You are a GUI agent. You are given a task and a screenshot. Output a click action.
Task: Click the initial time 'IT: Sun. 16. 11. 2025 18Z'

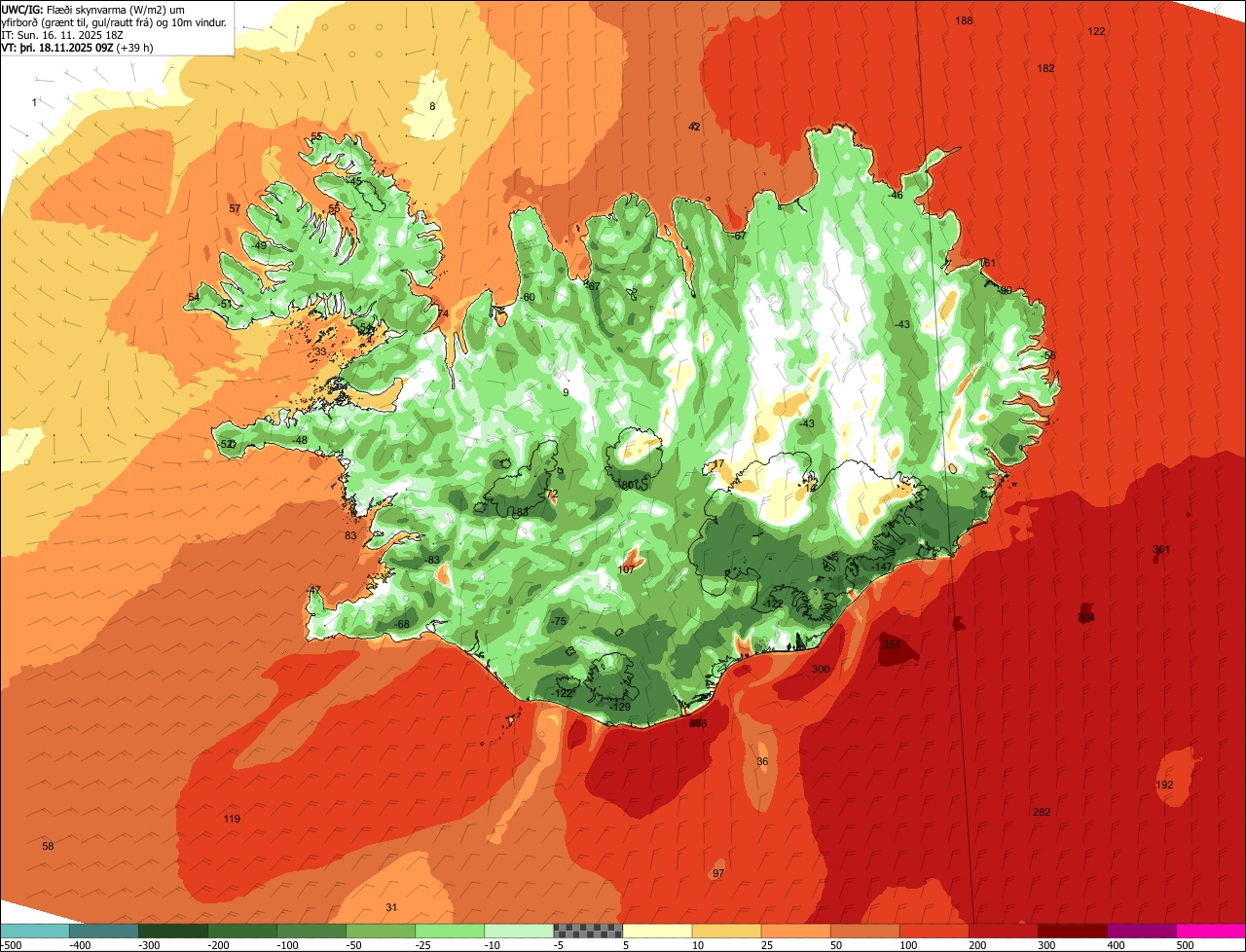coord(62,34)
